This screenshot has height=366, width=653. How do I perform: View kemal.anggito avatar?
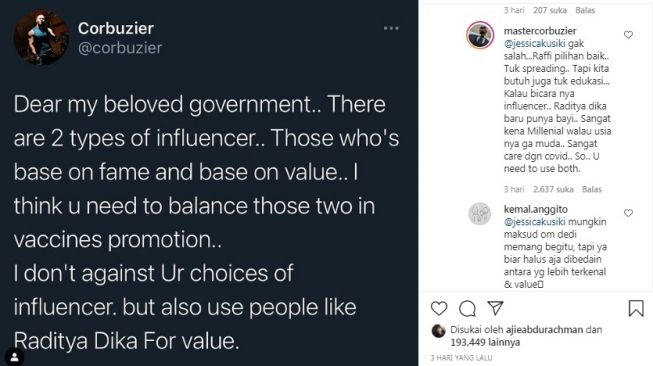[x=480, y=214]
